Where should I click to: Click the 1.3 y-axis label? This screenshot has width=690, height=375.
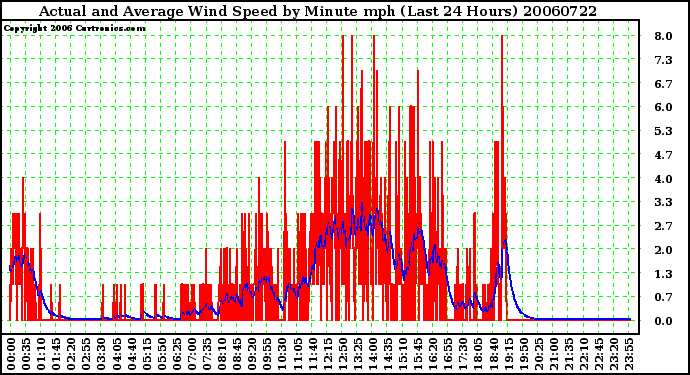(x=663, y=274)
